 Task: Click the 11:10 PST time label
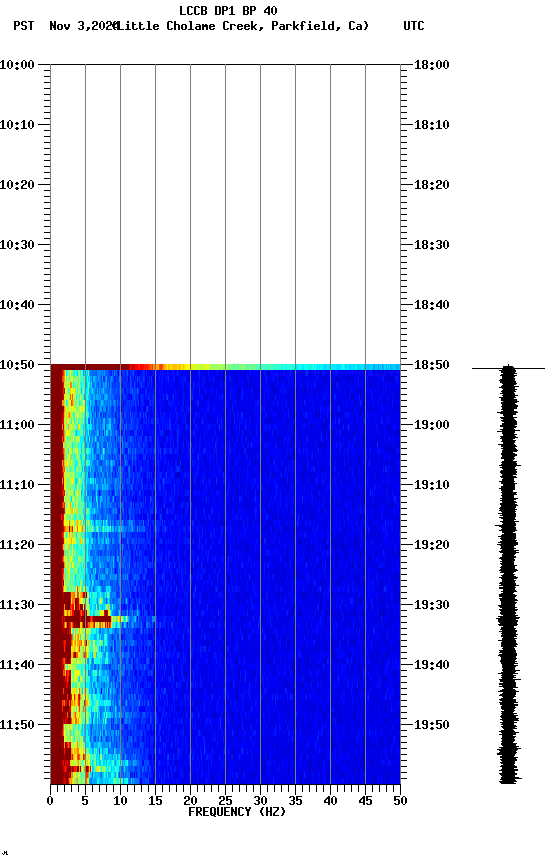point(17,485)
